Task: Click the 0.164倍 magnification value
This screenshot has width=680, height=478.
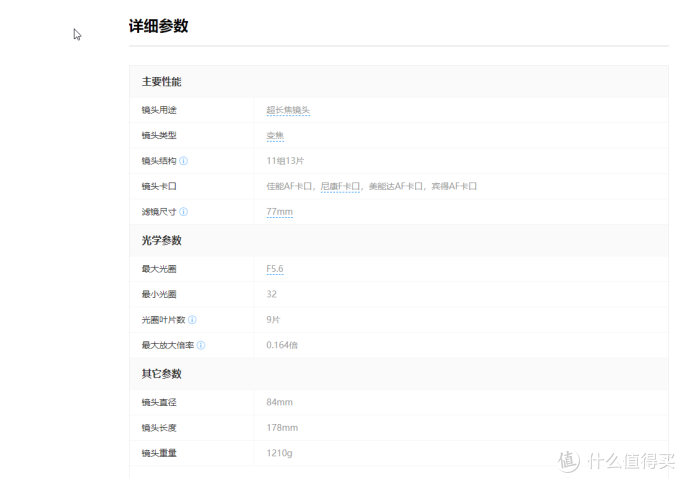Action: click(x=282, y=345)
